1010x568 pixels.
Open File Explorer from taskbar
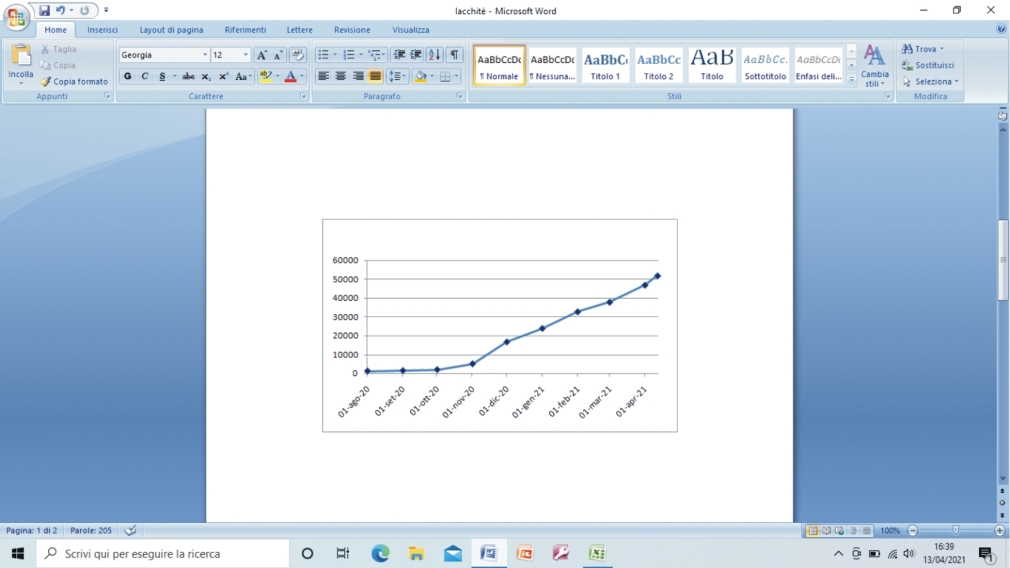(416, 553)
